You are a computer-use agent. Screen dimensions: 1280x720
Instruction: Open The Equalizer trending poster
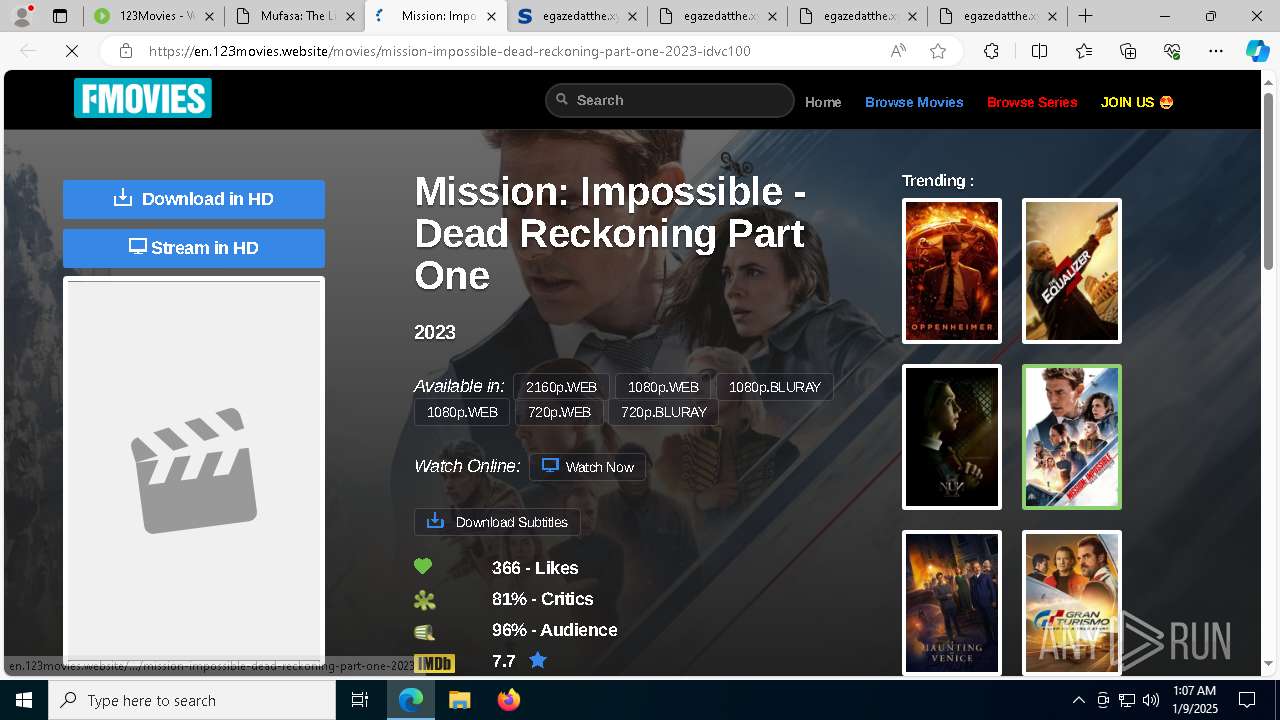[1072, 271]
